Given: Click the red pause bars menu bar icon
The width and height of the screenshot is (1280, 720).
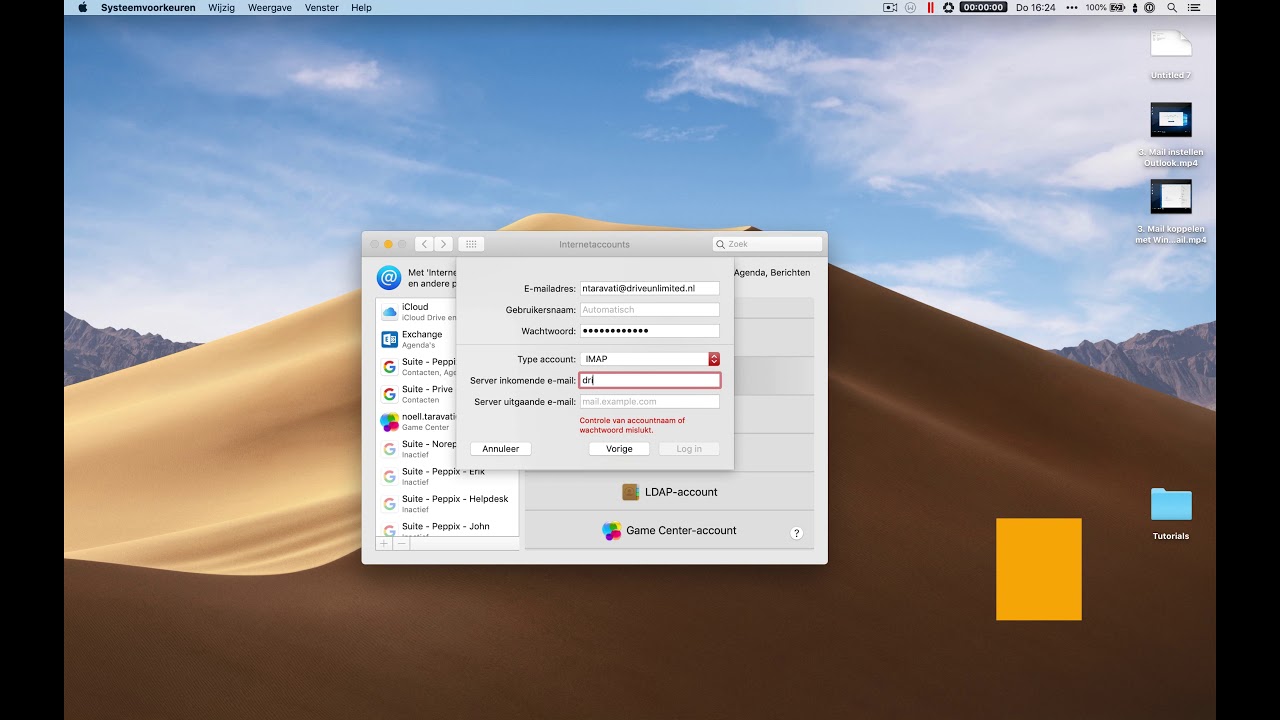Looking at the screenshot, I should [930, 7].
